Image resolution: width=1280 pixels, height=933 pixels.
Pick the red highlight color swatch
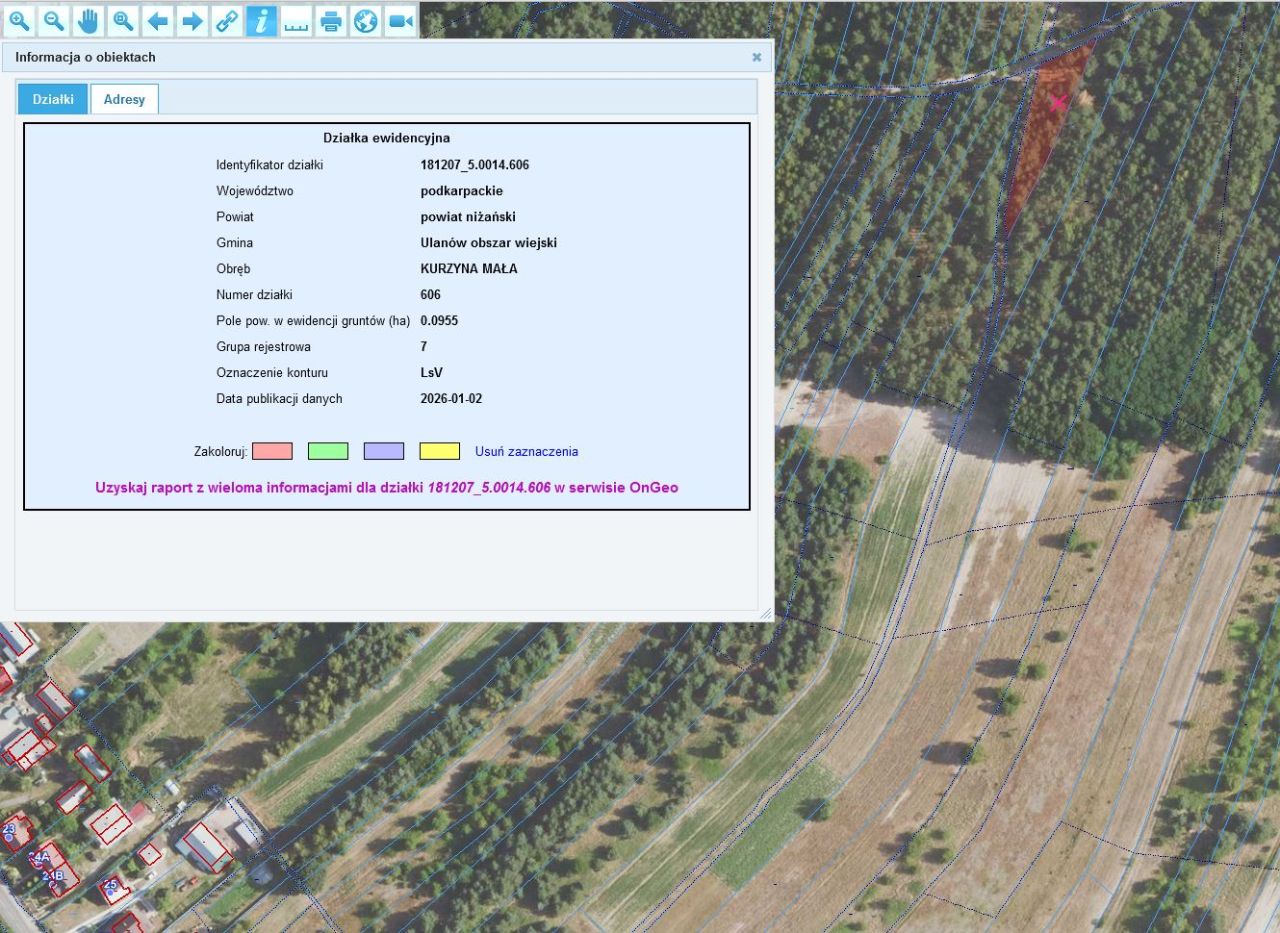[x=272, y=451]
